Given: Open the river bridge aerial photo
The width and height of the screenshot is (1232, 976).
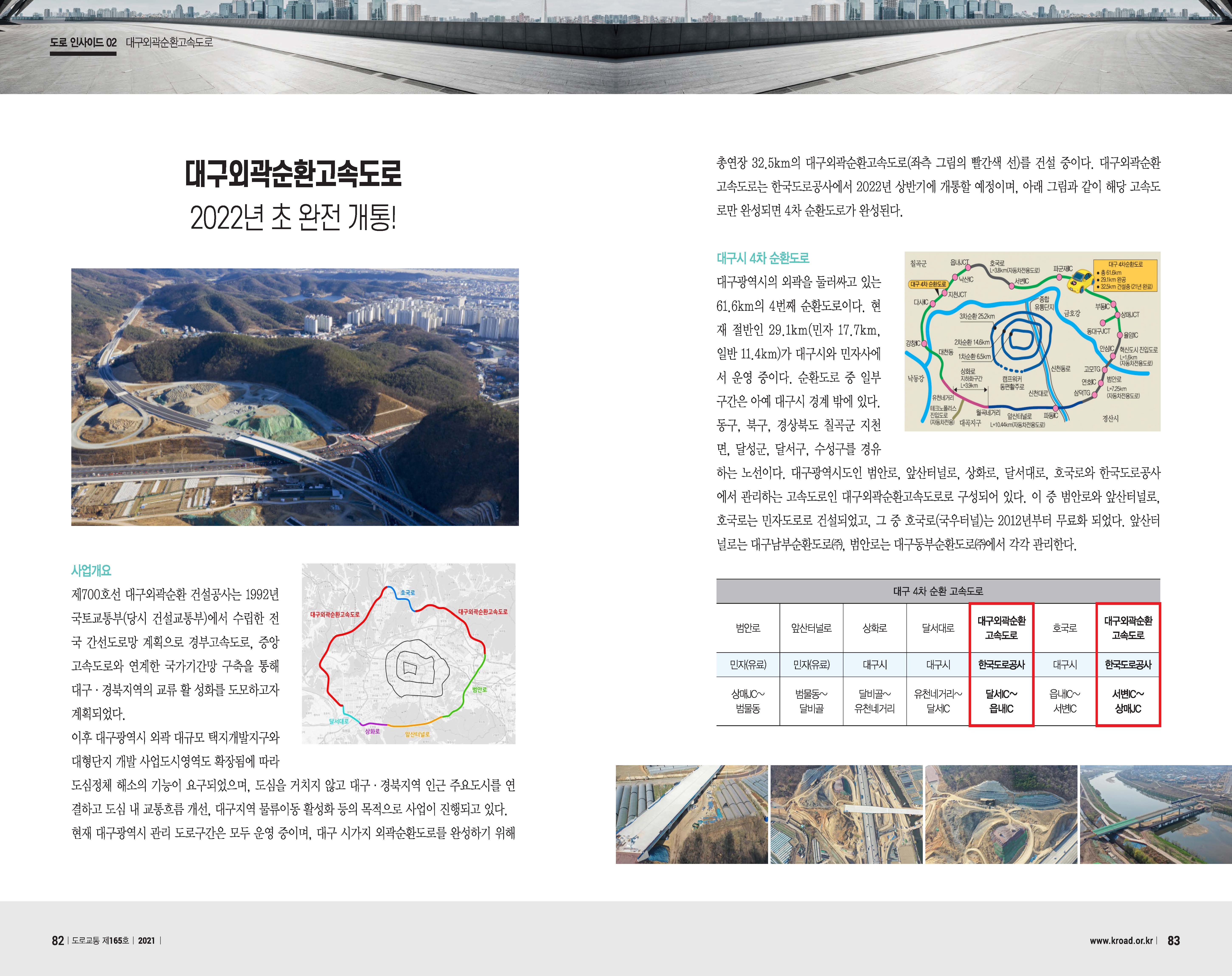Looking at the screenshot, I should [x=1156, y=814].
